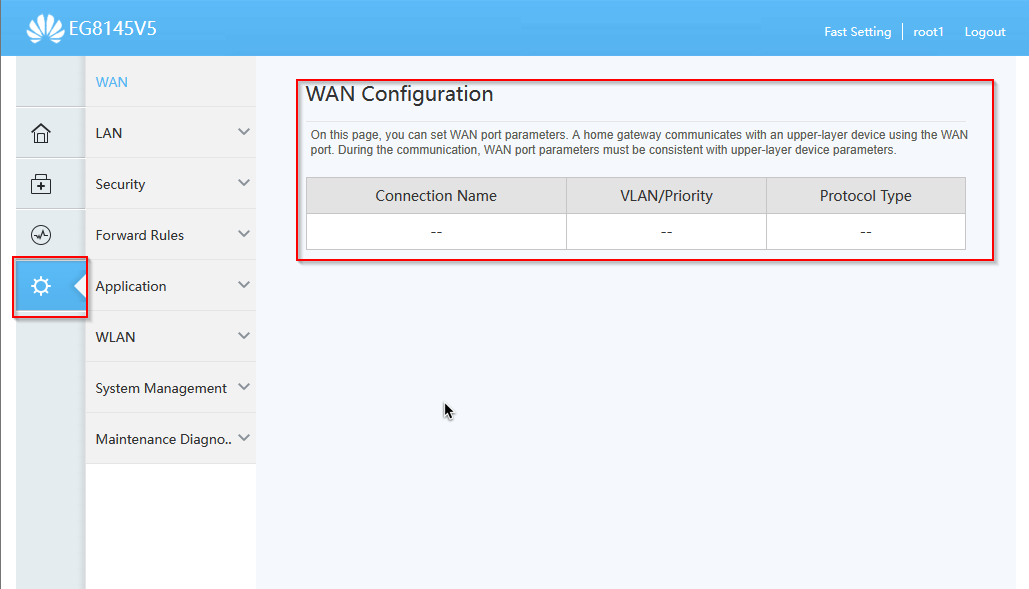The width and height of the screenshot is (1029, 589).
Task: Click the WAN Configuration heading
Action: click(x=399, y=94)
